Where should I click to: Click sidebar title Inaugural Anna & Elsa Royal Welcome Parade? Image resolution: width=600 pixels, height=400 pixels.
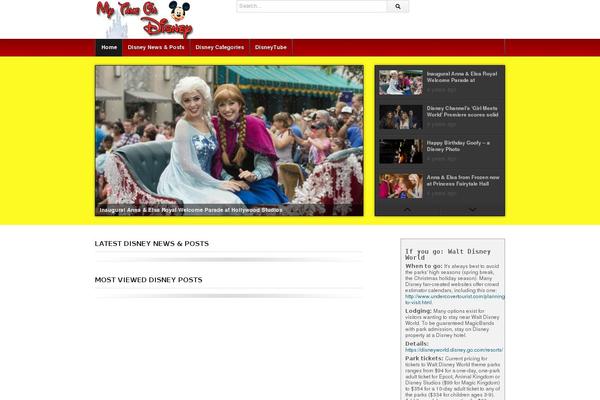click(x=462, y=77)
